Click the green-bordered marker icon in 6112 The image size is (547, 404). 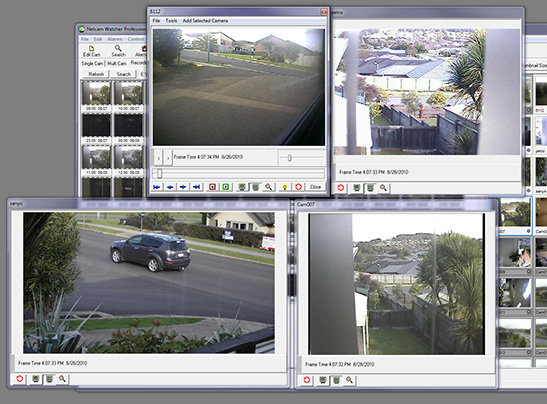tap(226, 187)
